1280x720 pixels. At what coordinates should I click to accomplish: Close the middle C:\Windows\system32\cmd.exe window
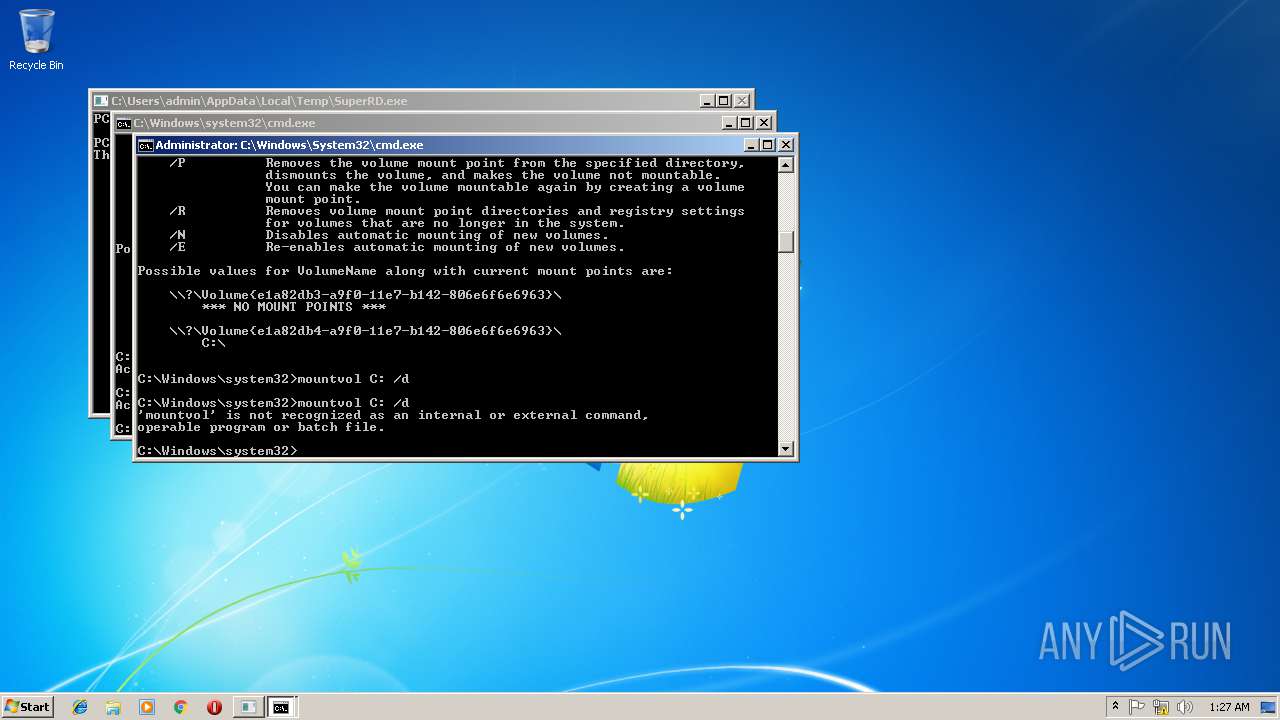tap(763, 123)
